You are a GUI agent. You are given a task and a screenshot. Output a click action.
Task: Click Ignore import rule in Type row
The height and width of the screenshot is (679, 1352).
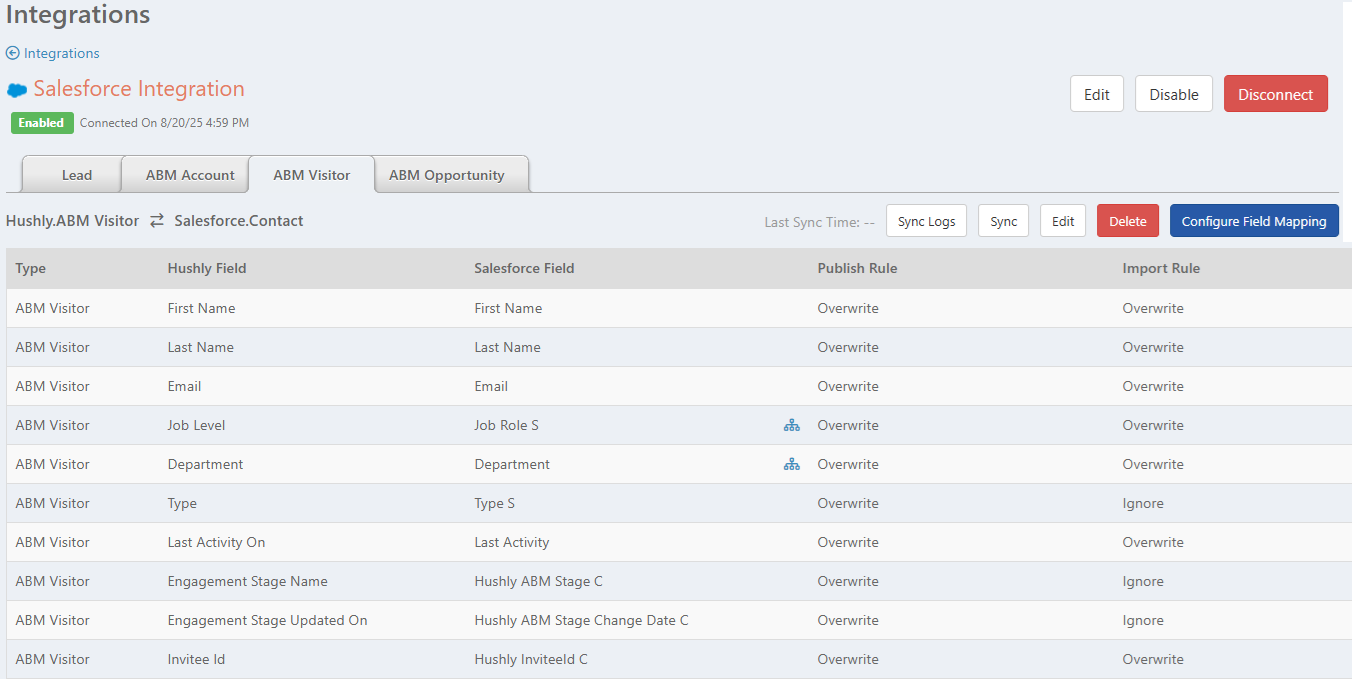1143,503
